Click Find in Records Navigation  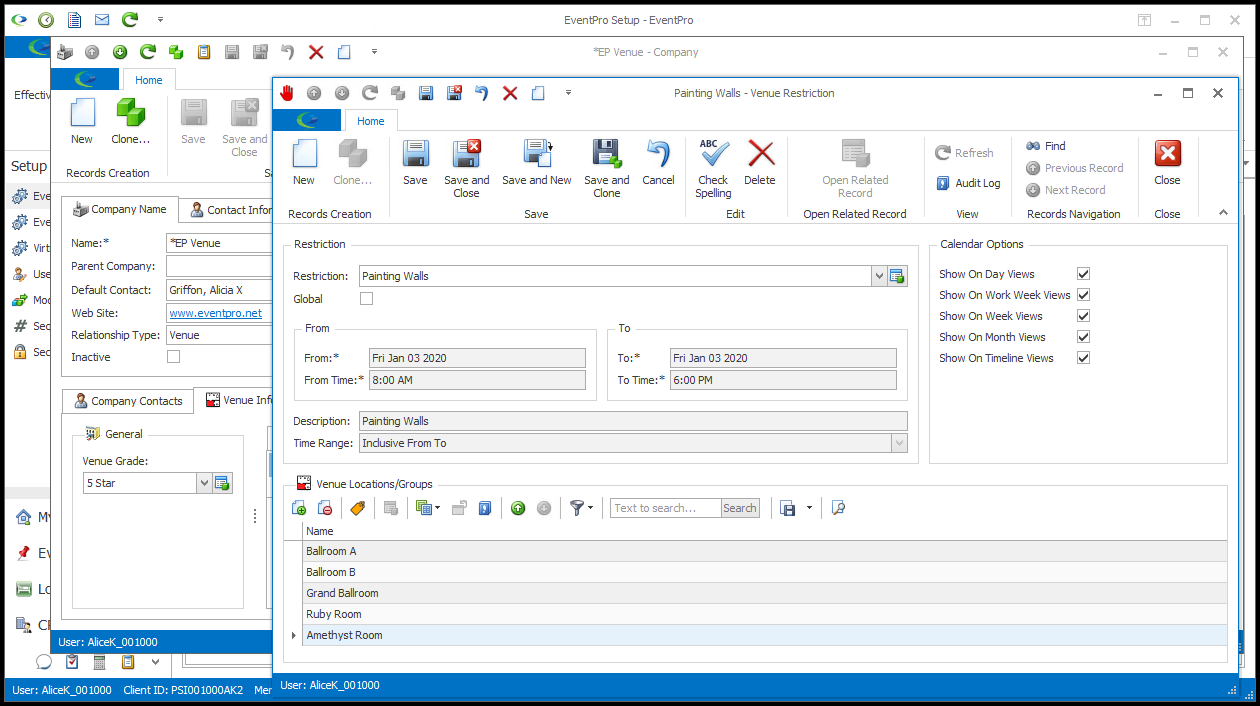[x=1046, y=146]
